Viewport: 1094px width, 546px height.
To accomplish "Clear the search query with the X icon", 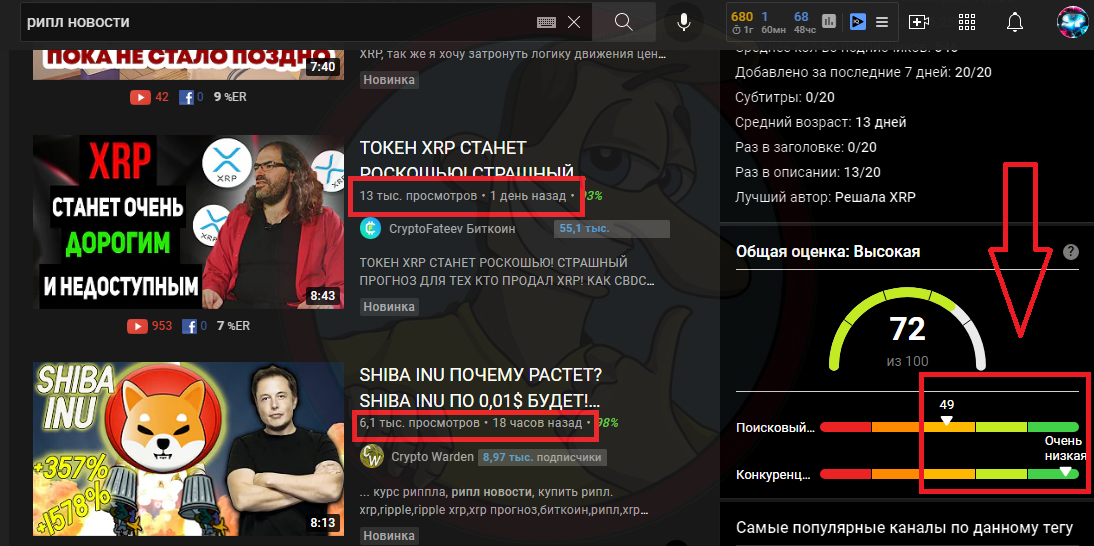I will [x=574, y=22].
